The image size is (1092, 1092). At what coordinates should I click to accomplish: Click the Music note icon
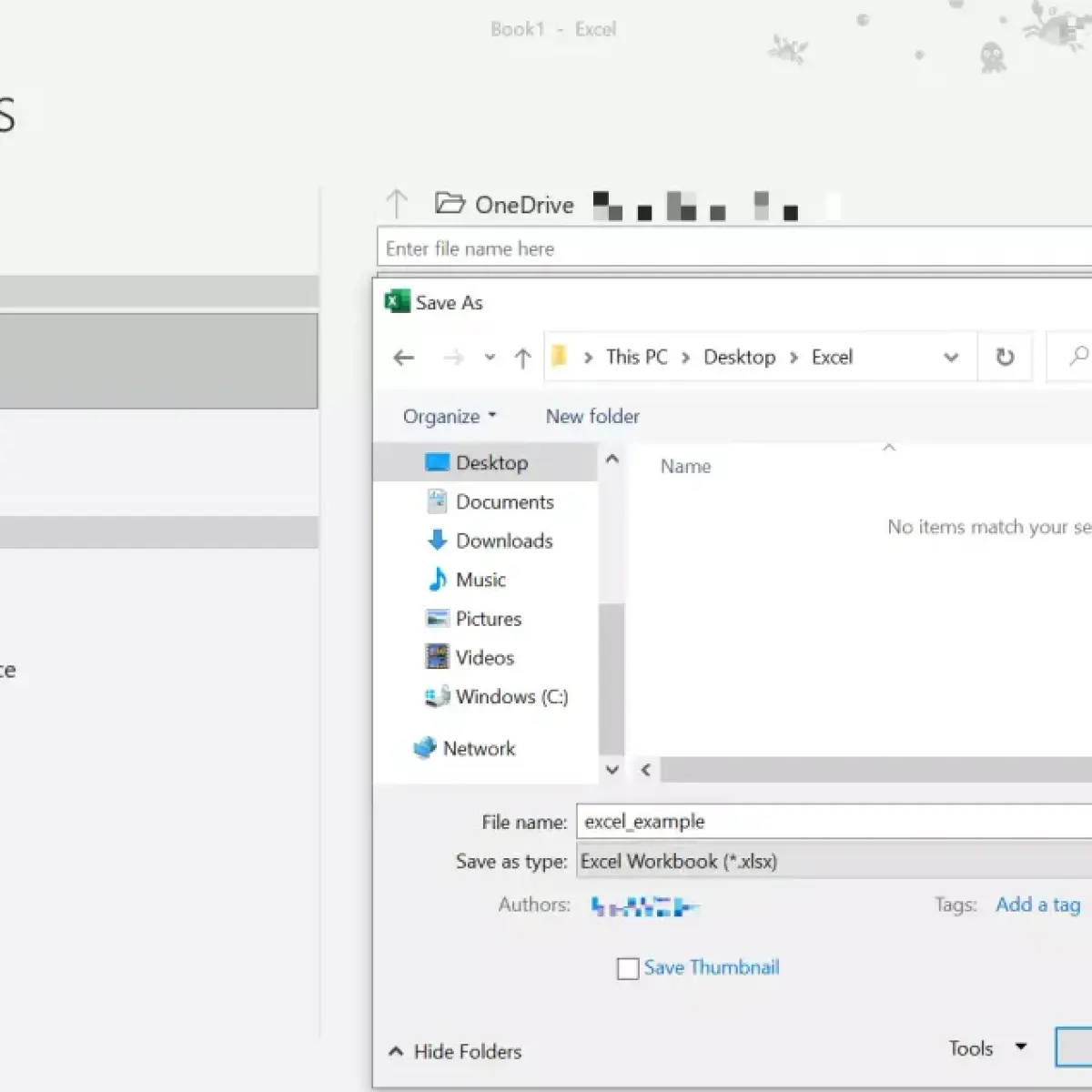(438, 579)
